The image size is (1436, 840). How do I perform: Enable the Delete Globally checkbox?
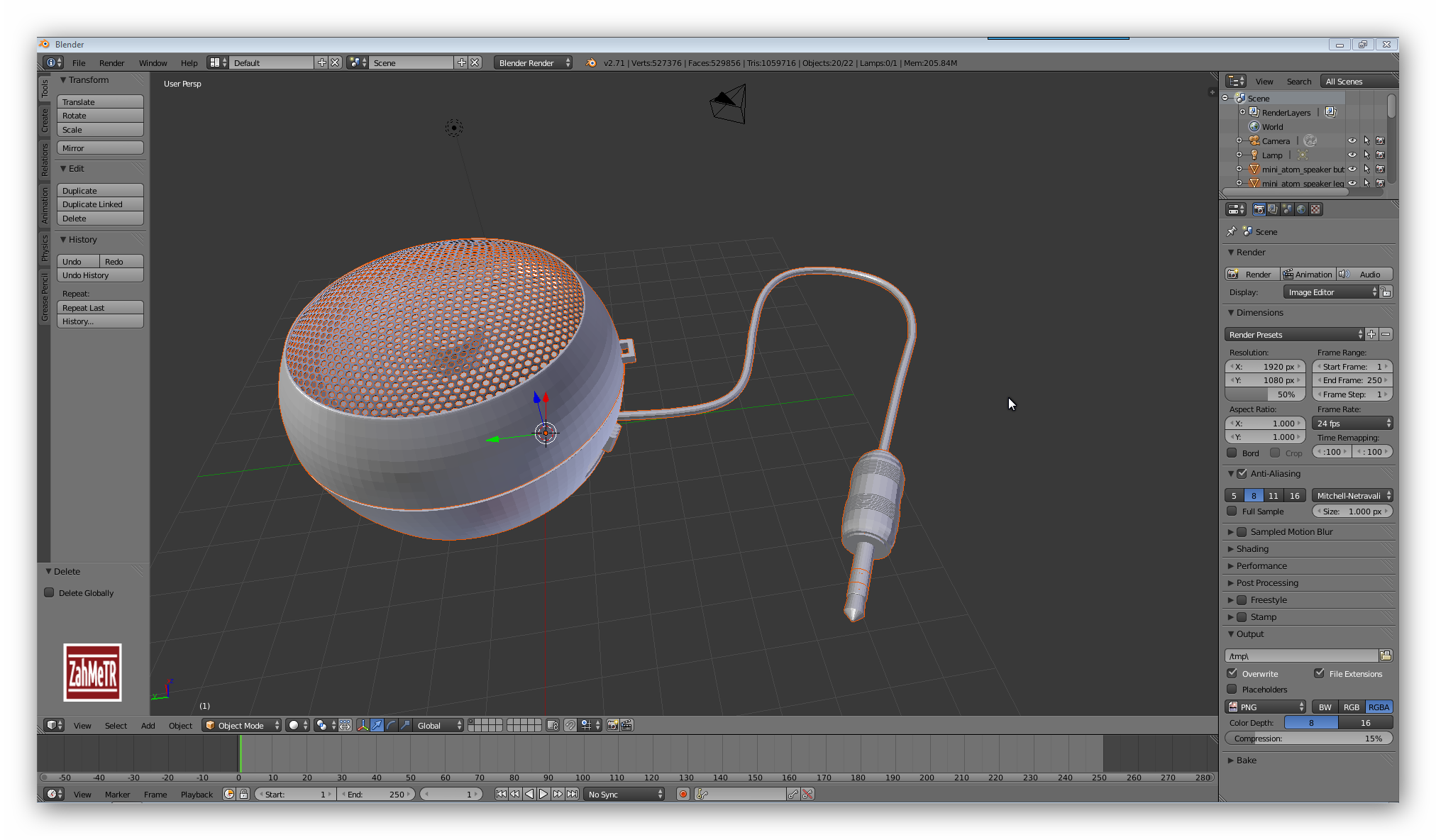[50, 592]
